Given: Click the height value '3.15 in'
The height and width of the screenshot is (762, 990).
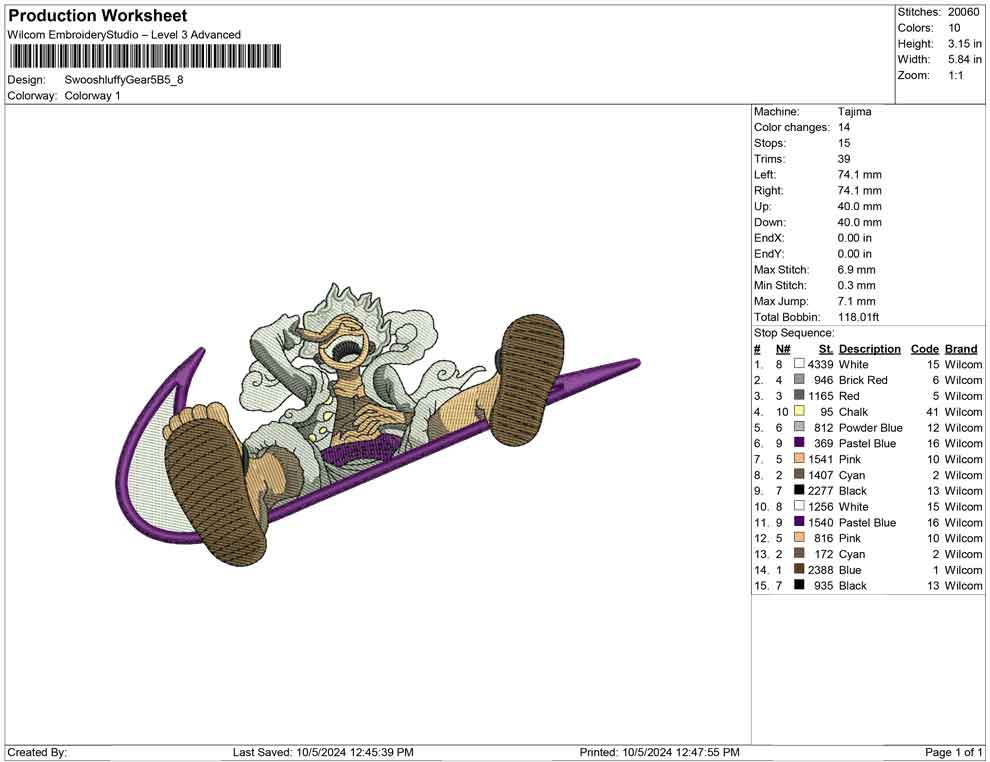Looking at the screenshot, I should [x=964, y=44].
